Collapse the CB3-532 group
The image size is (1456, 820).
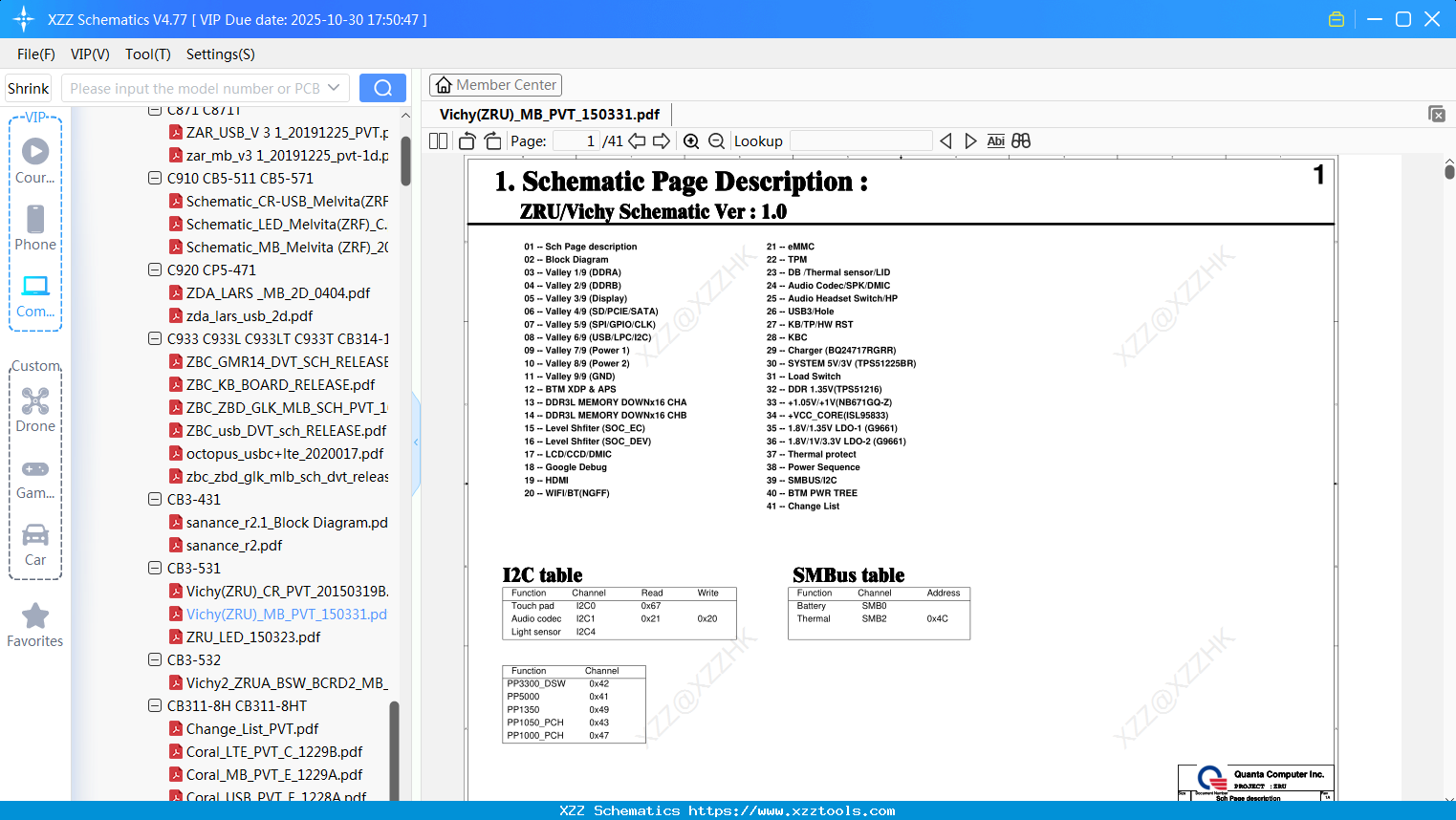[155, 659]
